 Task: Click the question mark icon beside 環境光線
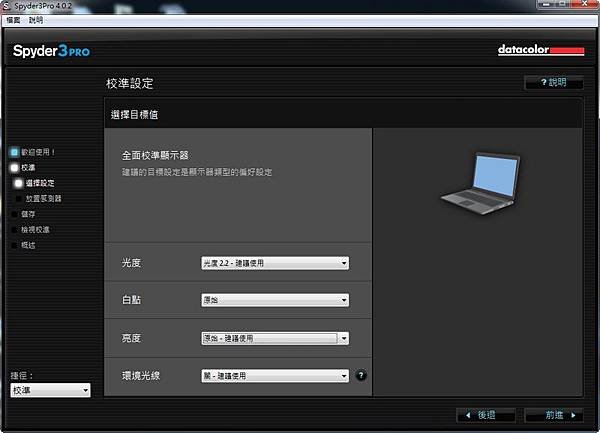[x=361, y=376]
